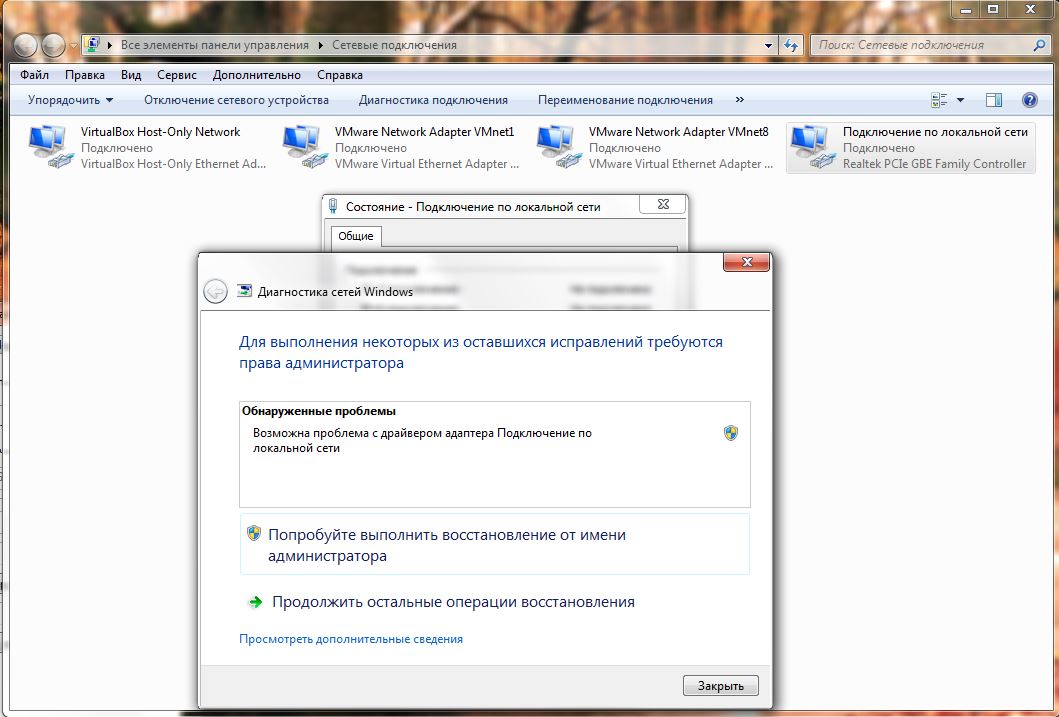Minimize the Explorer window

click(965, 9)
